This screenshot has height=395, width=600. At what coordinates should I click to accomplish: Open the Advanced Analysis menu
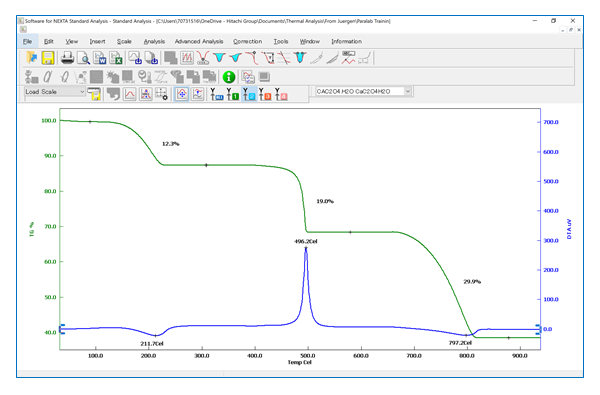[x=199, y=41]
